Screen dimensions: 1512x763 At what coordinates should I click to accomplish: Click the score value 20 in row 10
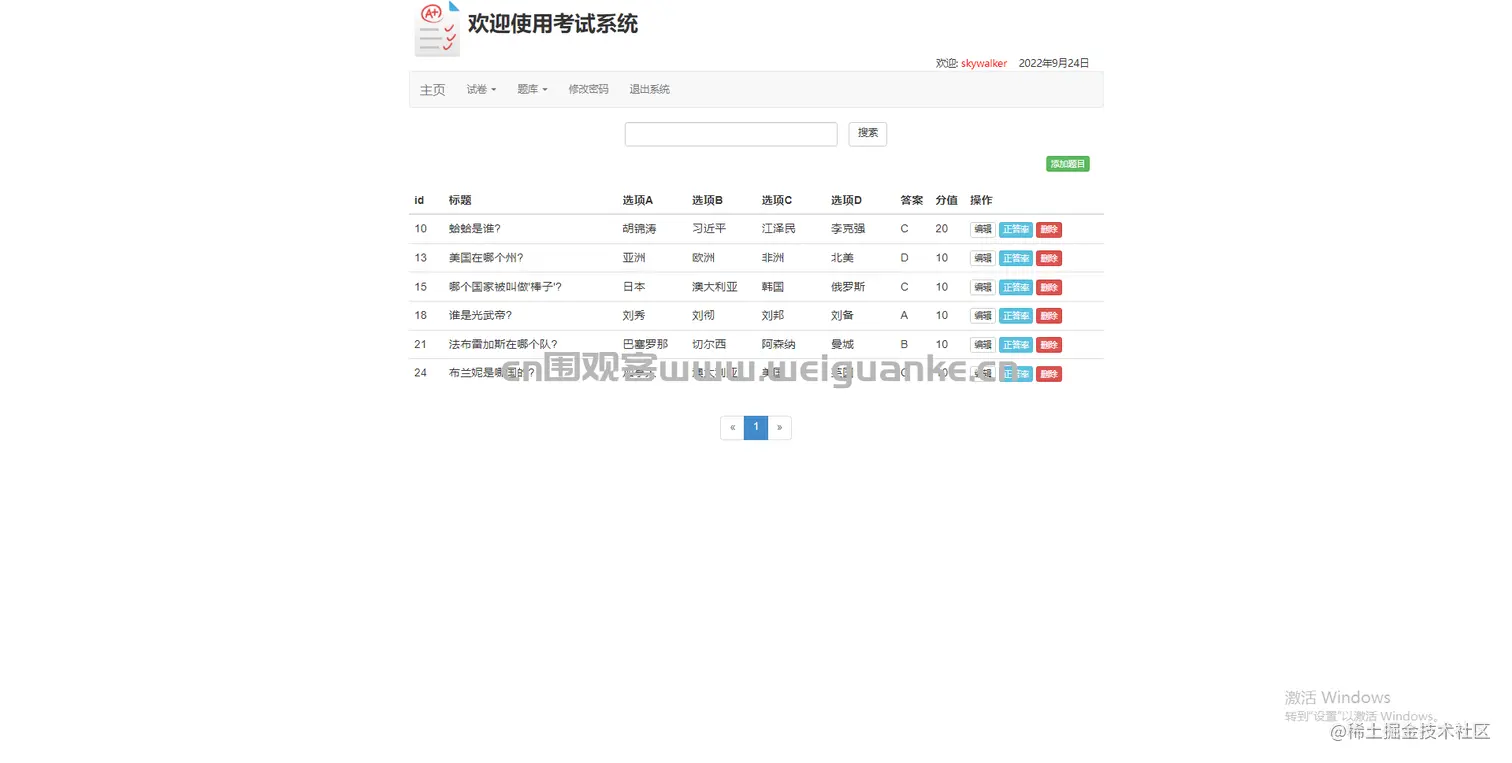pyautogui.click(x=942, y=229)
